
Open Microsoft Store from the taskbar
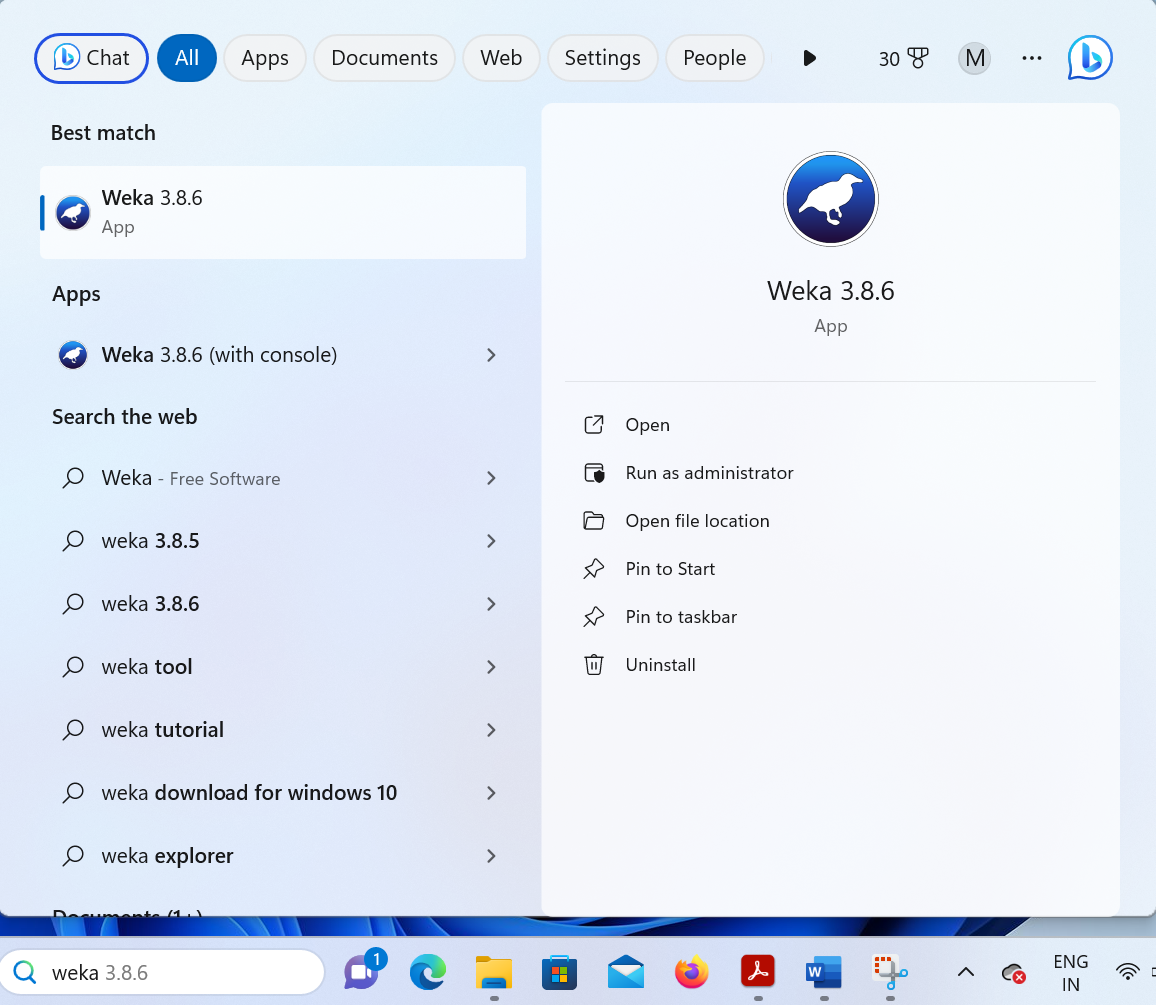pyautogui.click(x=560, y=973)
